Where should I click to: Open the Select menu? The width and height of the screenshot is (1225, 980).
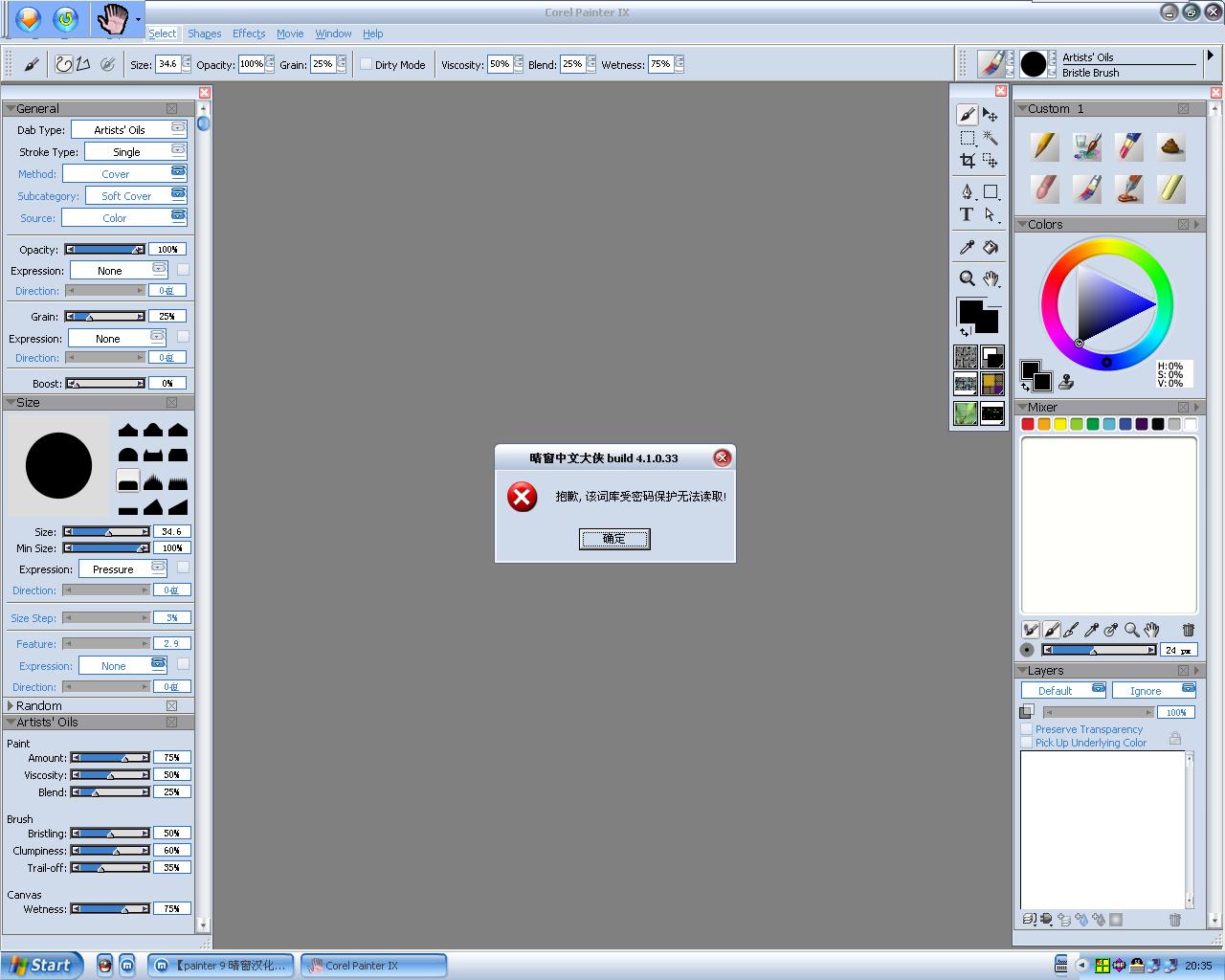[x=163, y=33]
